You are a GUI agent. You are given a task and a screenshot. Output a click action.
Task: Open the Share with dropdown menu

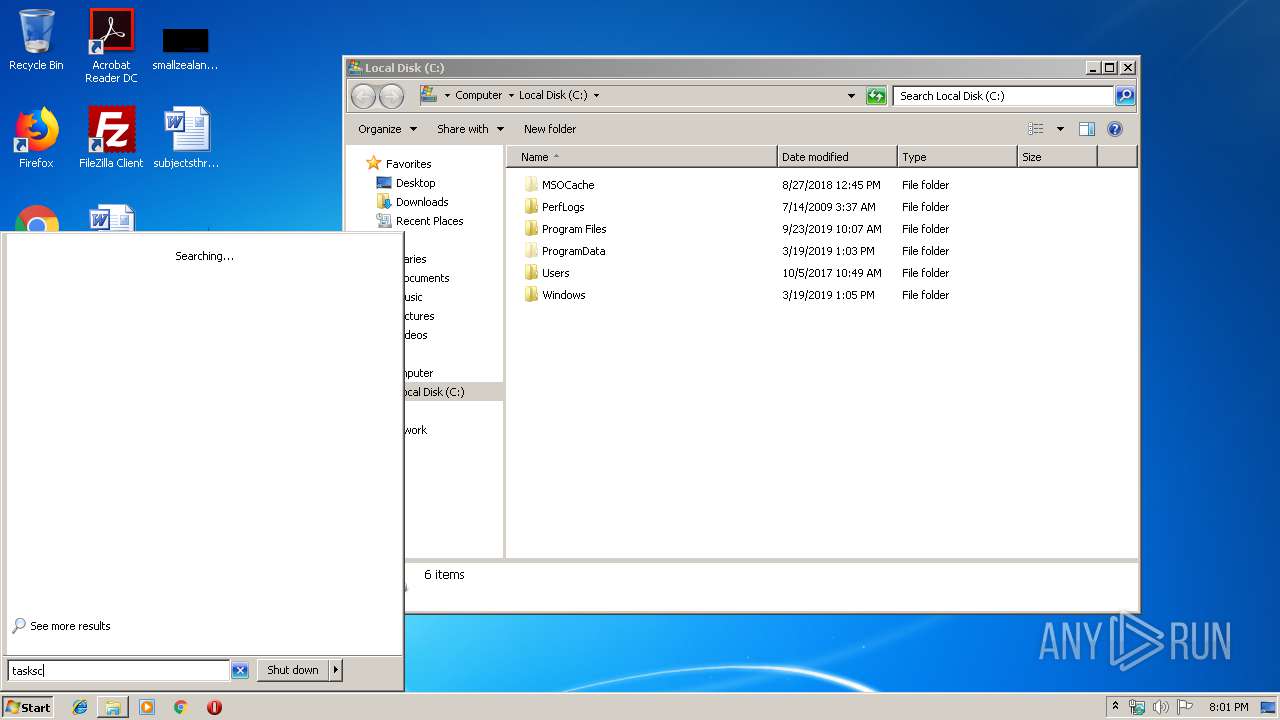pos(470,129)
